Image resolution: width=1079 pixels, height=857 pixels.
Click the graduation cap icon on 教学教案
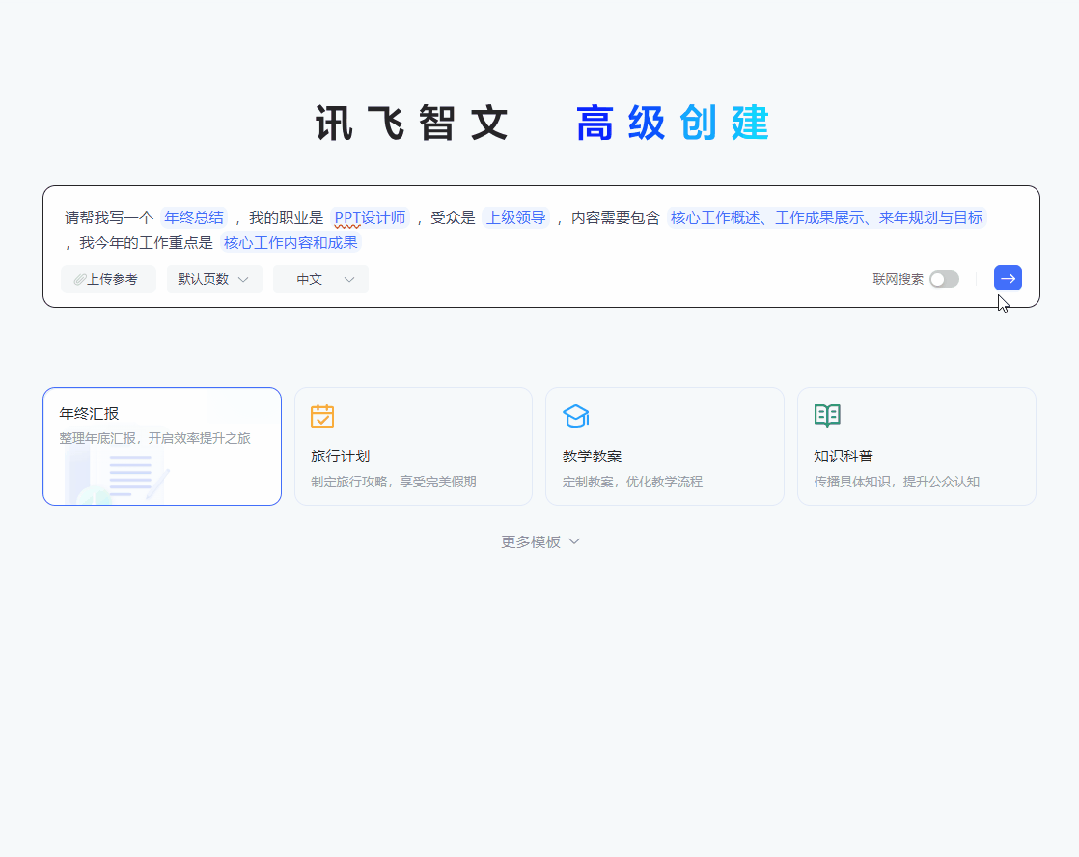click(x=576, y=416)
